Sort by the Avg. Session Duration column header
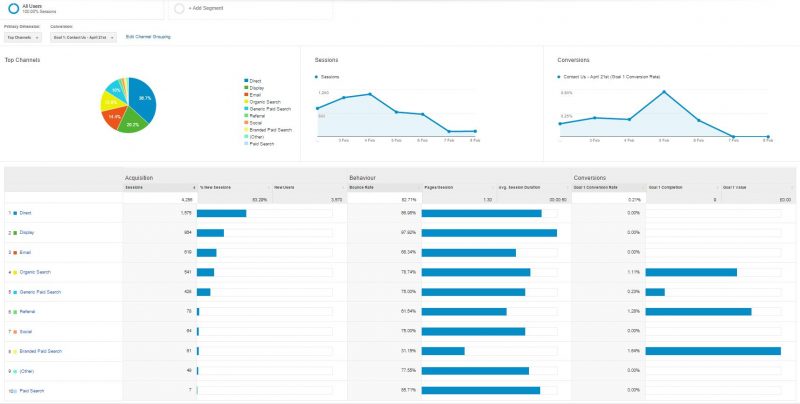The height and width of the screenshot is (404, 800). (x=534, y=188)
